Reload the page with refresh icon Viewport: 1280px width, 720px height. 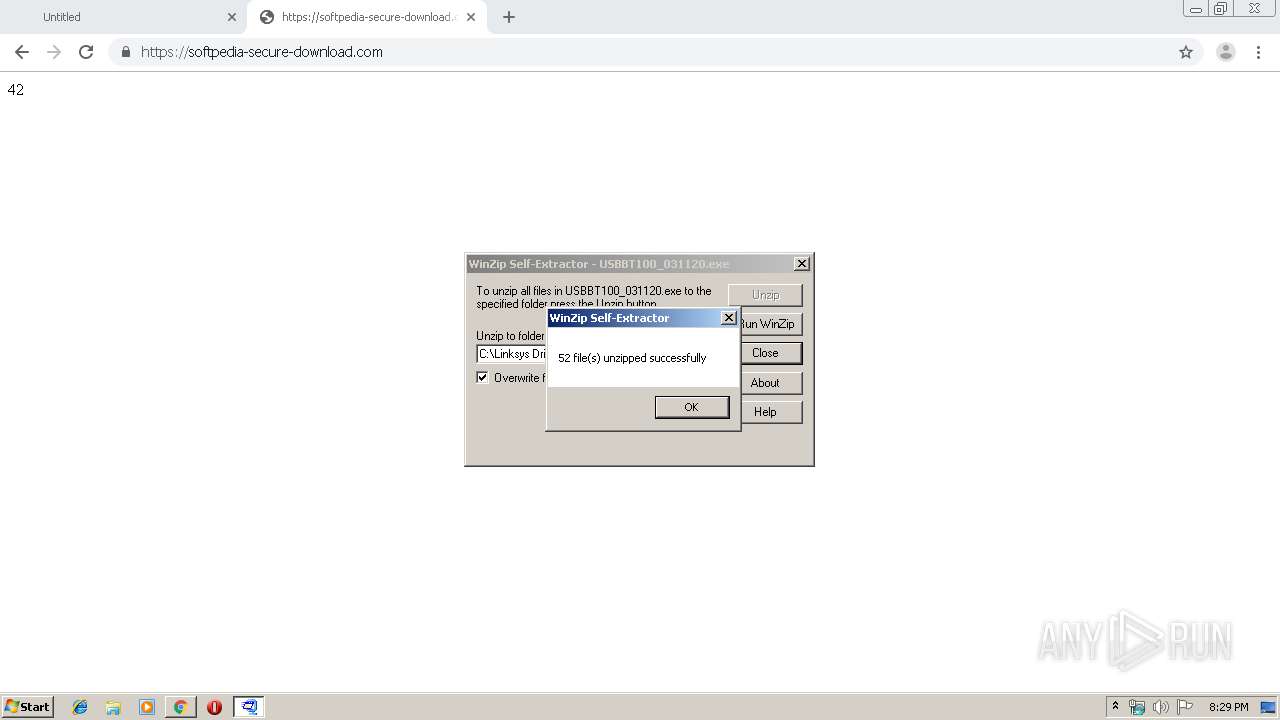click(x=86, y=52)
